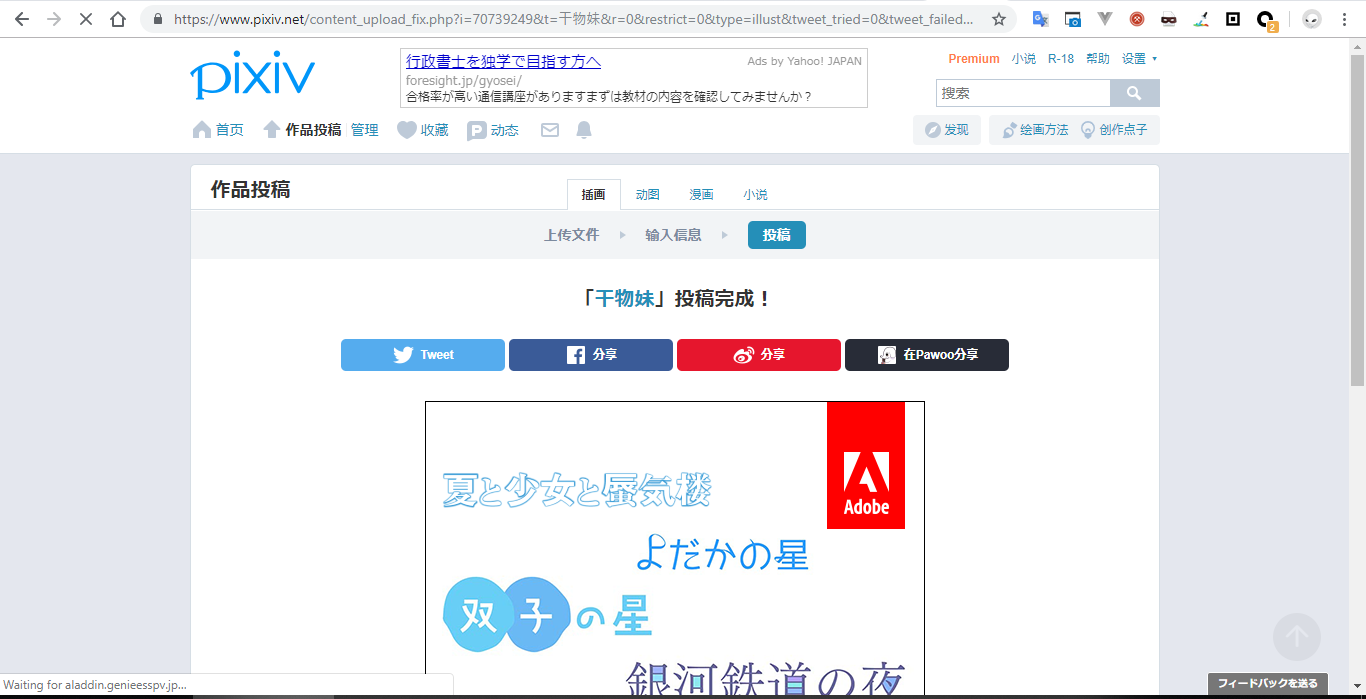This screenshot has height=699, width=1366.
Task: Focus the 搜索 search input field
Action: tap(1023, 93)
